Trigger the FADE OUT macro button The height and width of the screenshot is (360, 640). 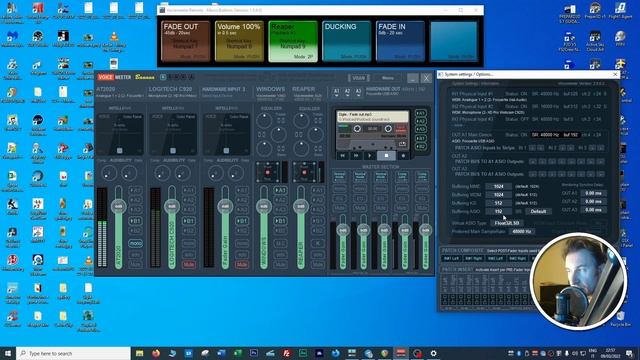click(186, 41)
